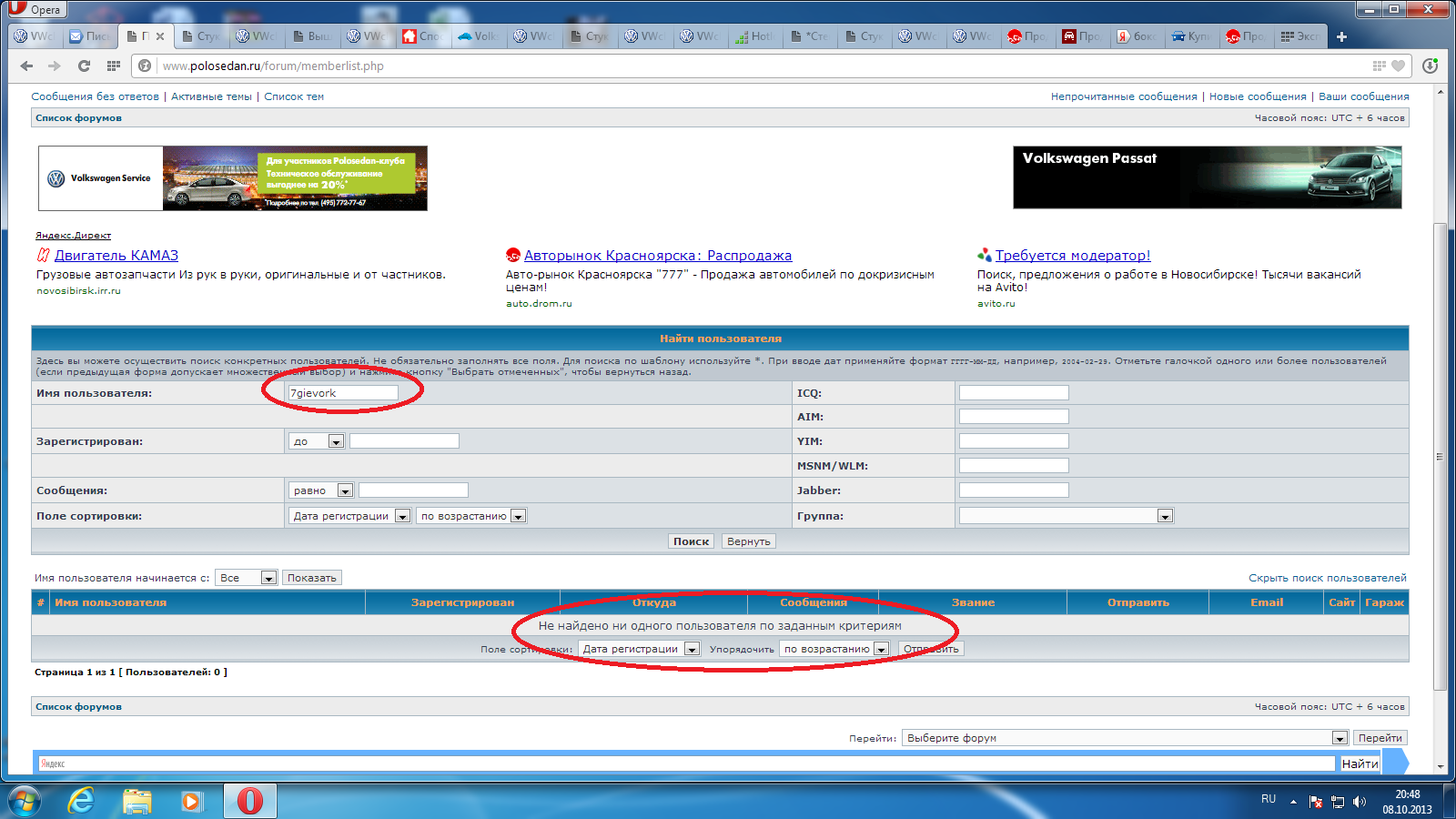
Task: Launch Internet Explorer from the taskbar
Action: tap(82, 801)
